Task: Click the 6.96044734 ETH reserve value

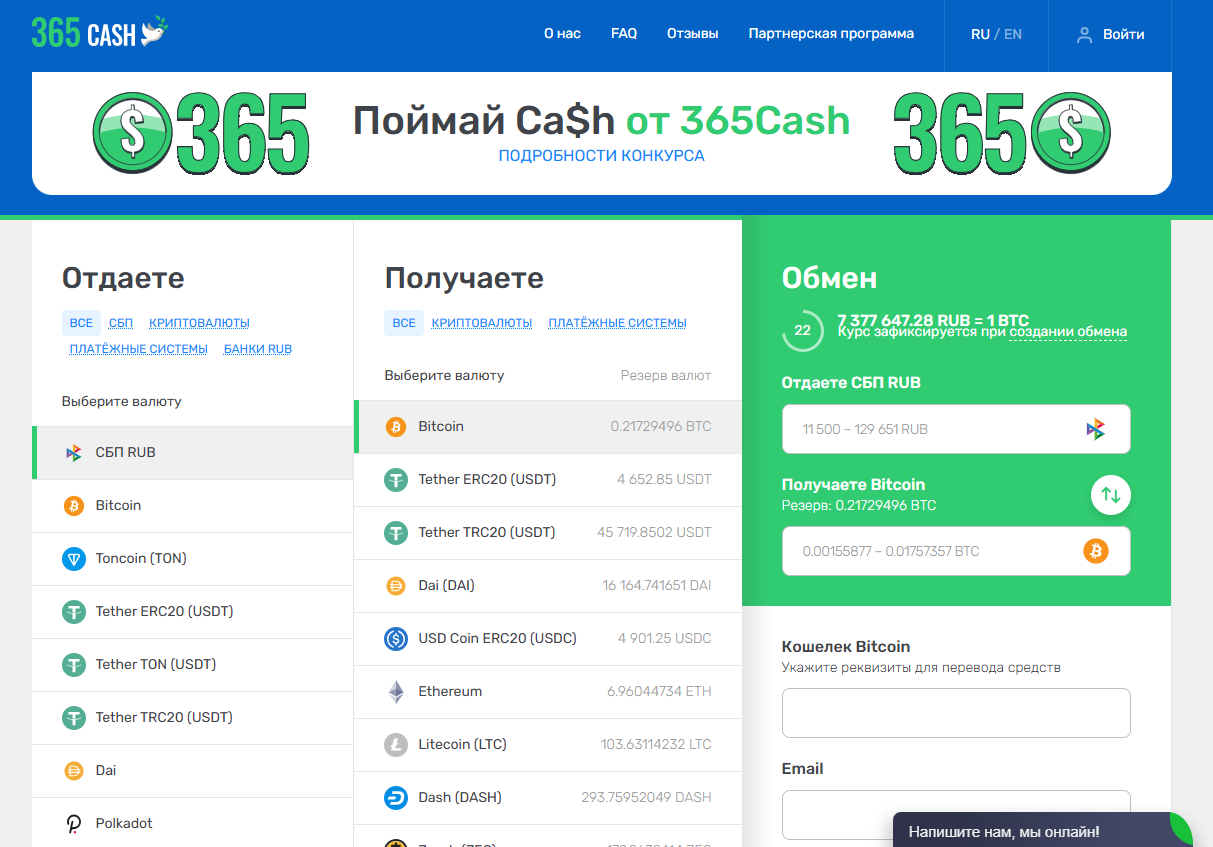Action: point(659,692)
